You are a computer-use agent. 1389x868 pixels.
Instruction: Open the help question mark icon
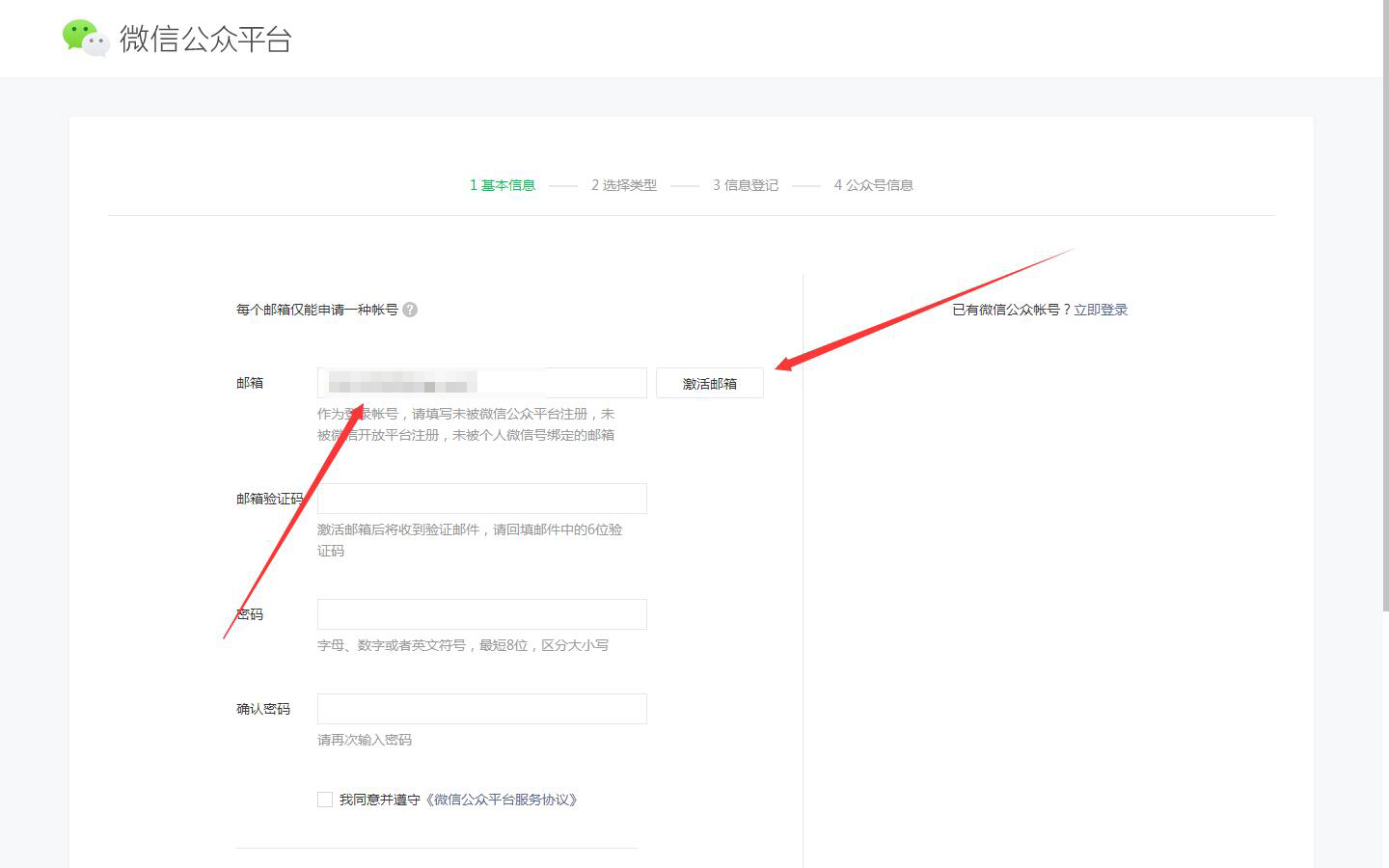click(x=409, y=310)
